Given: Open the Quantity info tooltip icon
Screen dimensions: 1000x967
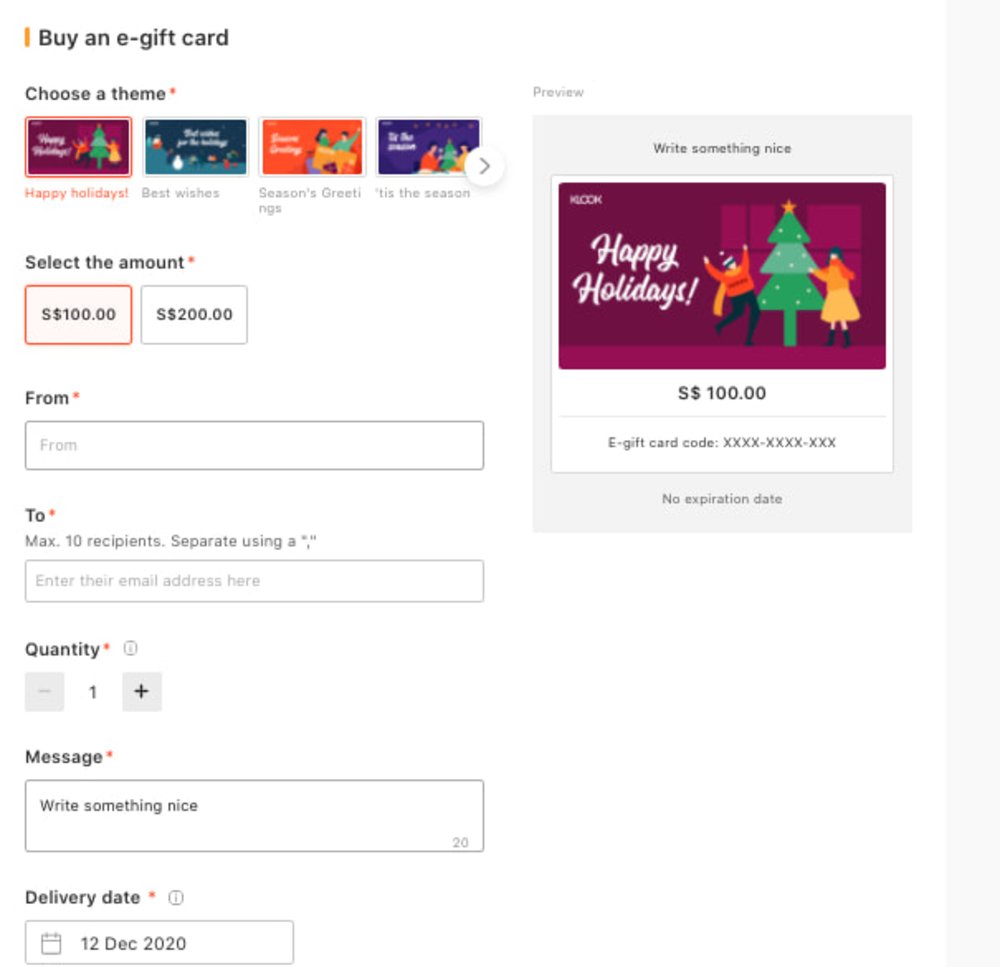Looking at the screenshot, I should point(130,648).
